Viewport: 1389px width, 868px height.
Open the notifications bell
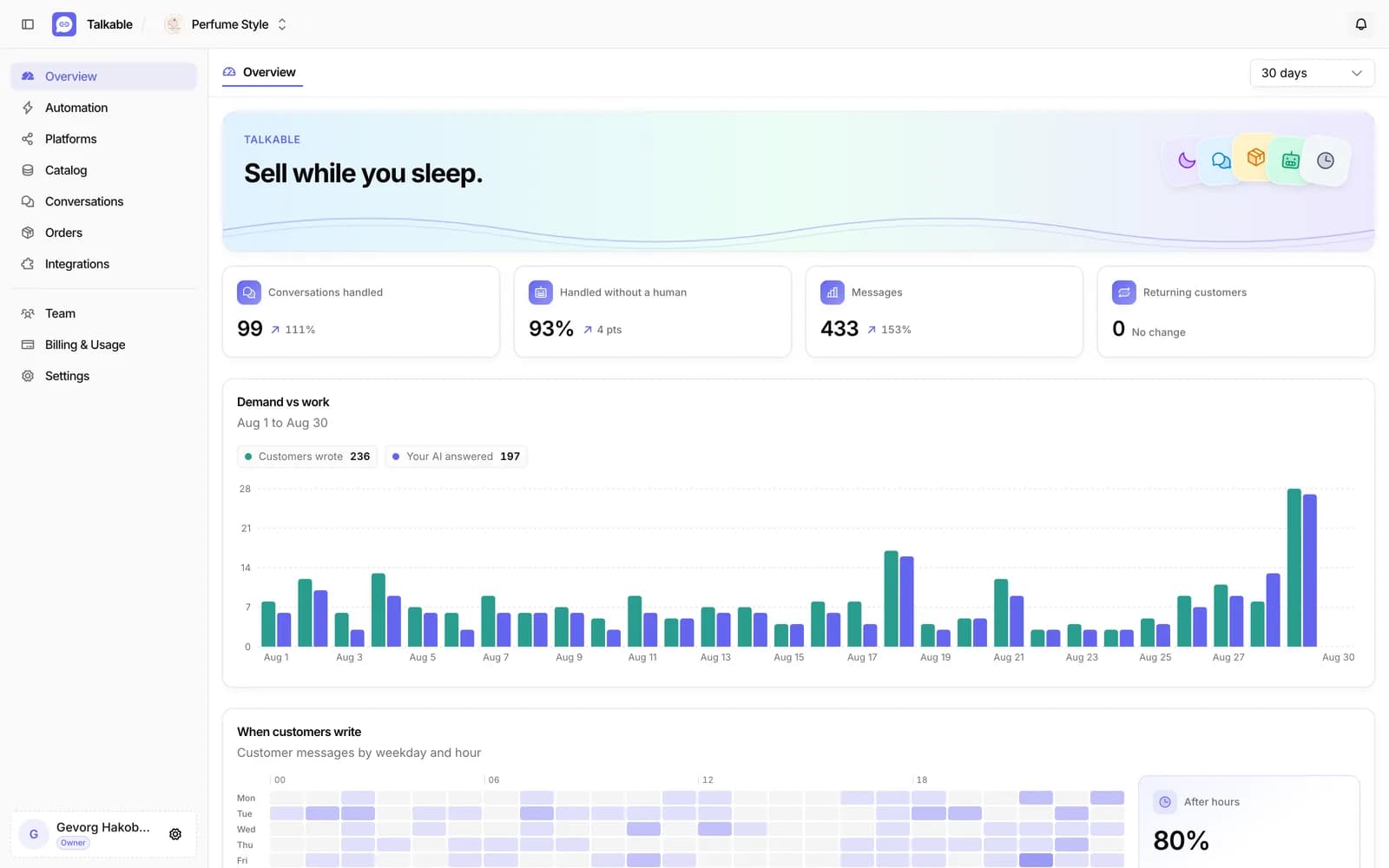tap(1361, 24)
